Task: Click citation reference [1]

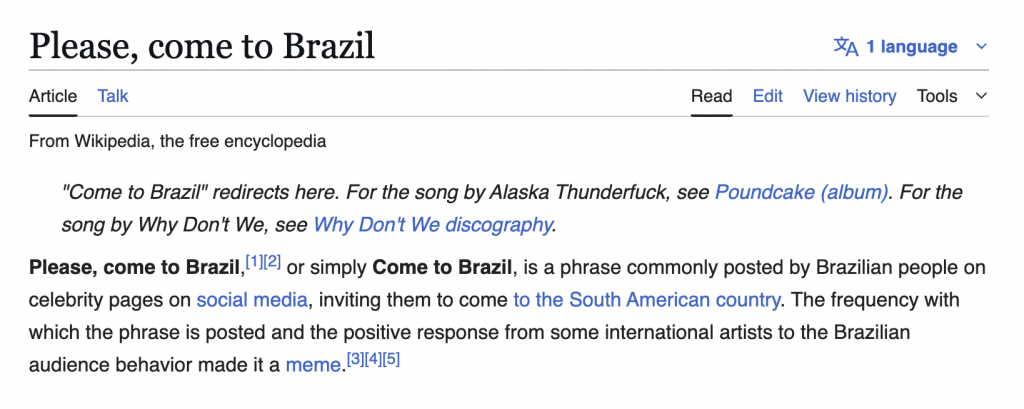Action: (x=254, y=262)
